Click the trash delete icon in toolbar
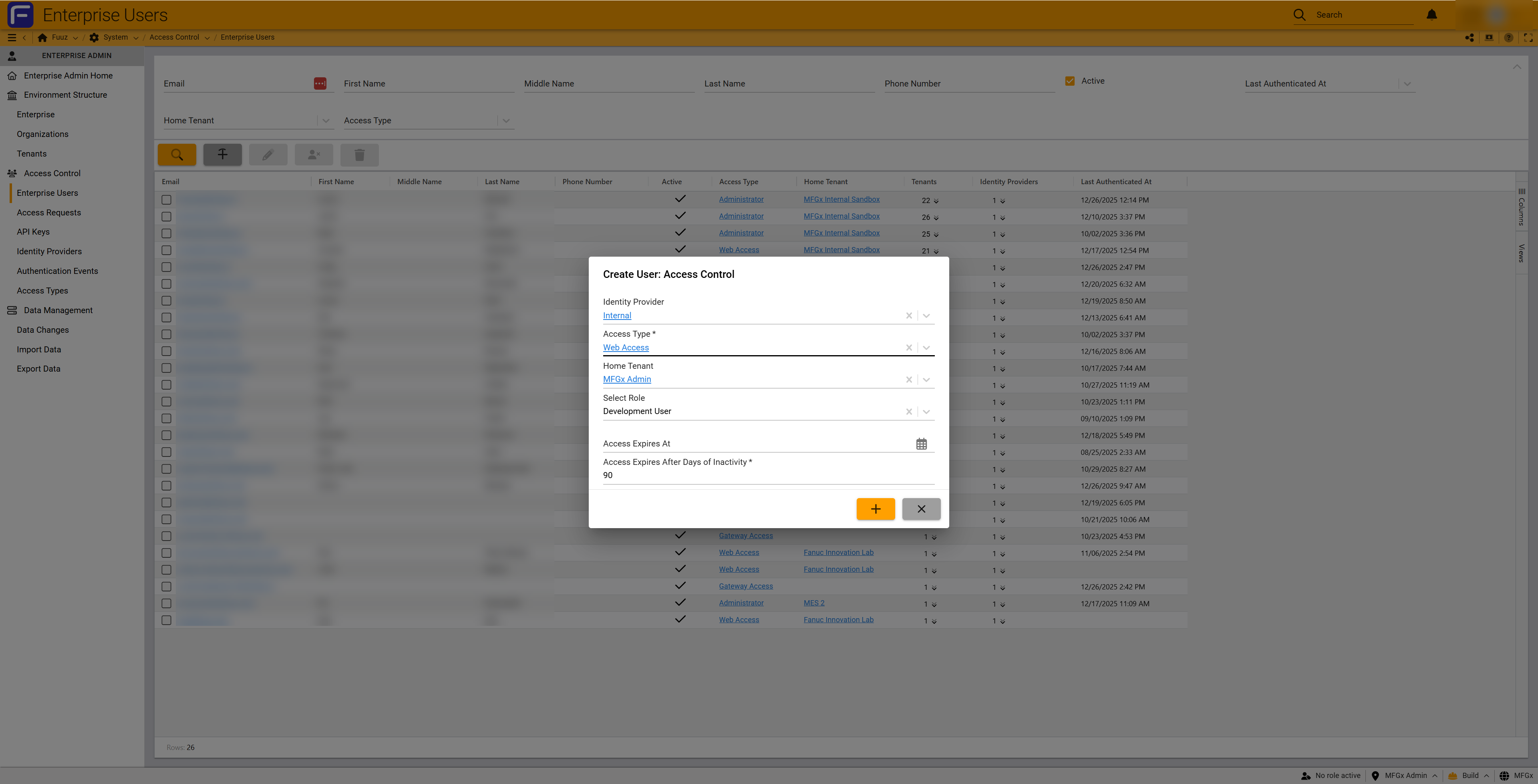1538x784 pixels. [x=359, y=155]
